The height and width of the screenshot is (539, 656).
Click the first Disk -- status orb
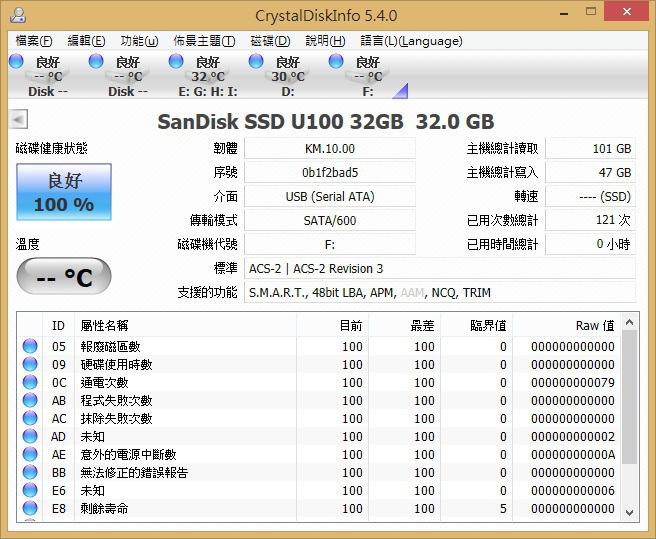[x=16, y=62]
